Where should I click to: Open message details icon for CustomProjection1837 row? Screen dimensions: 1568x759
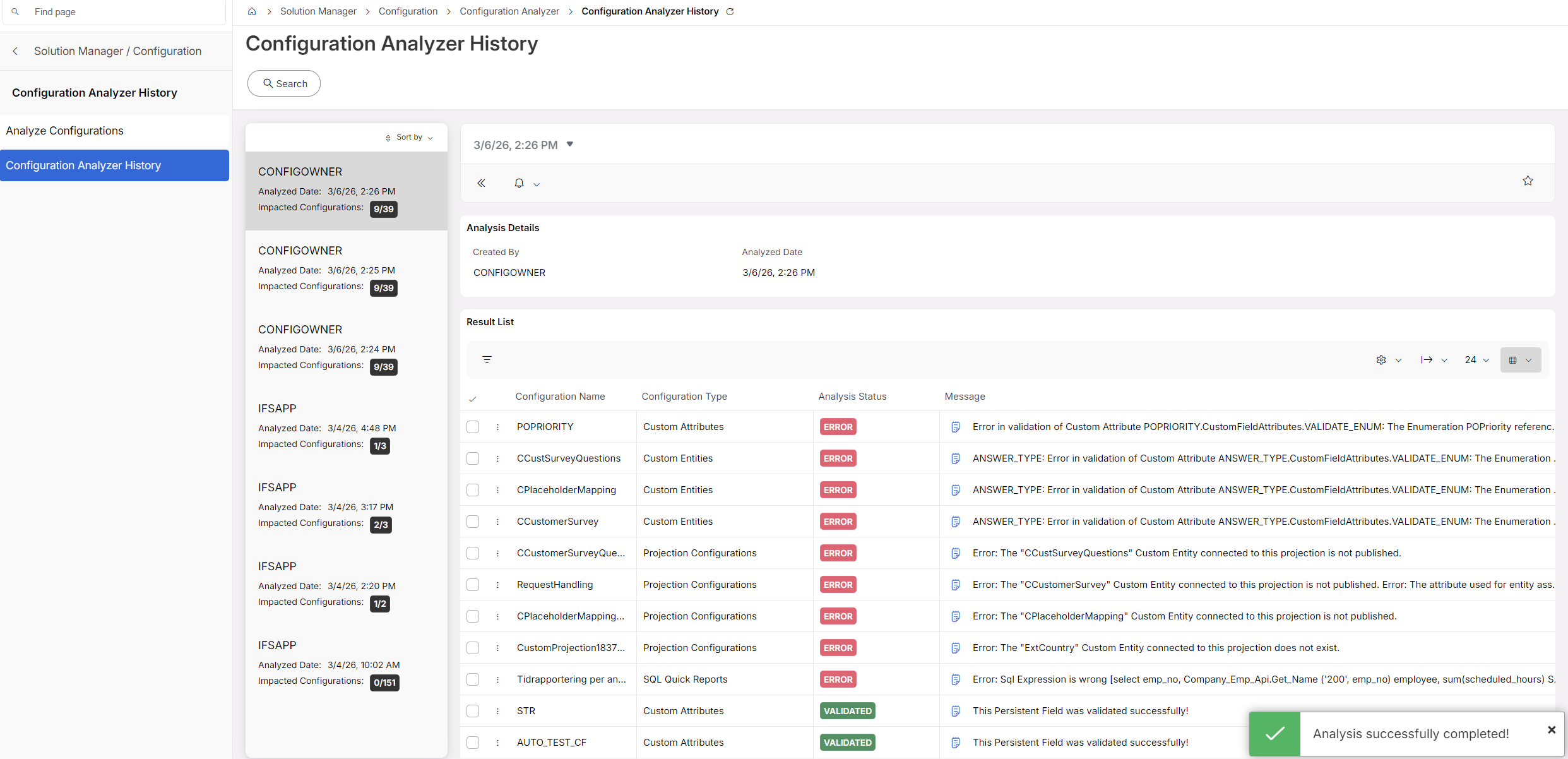click(x=956, y=648)
